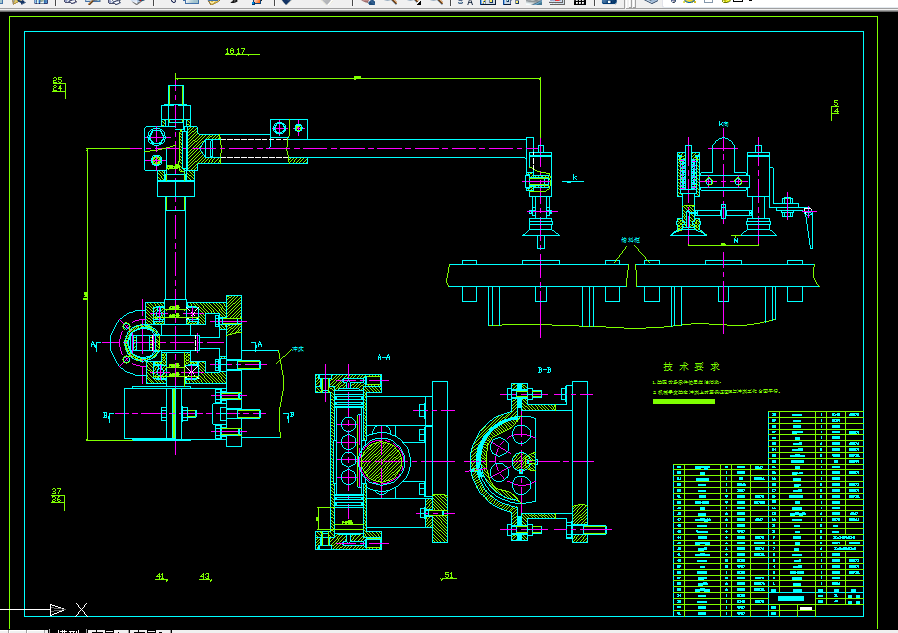This screenshot has width=898, height=633.
Task: Select the "N" dimension label under gripper
Action: pos(736,241)
